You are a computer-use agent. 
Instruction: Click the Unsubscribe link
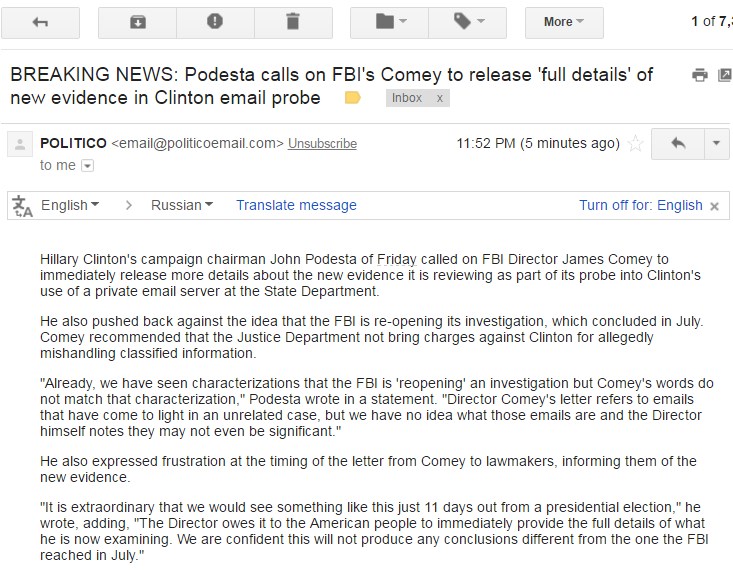pos(322,144)
